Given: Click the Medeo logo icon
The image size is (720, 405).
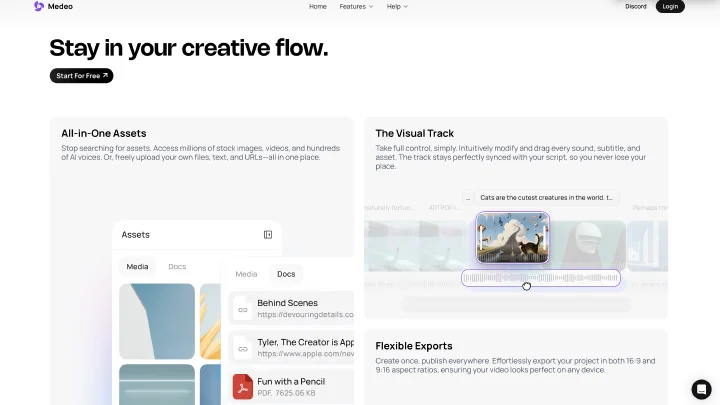Looking at the screenshot, I should tap(39, 6).
